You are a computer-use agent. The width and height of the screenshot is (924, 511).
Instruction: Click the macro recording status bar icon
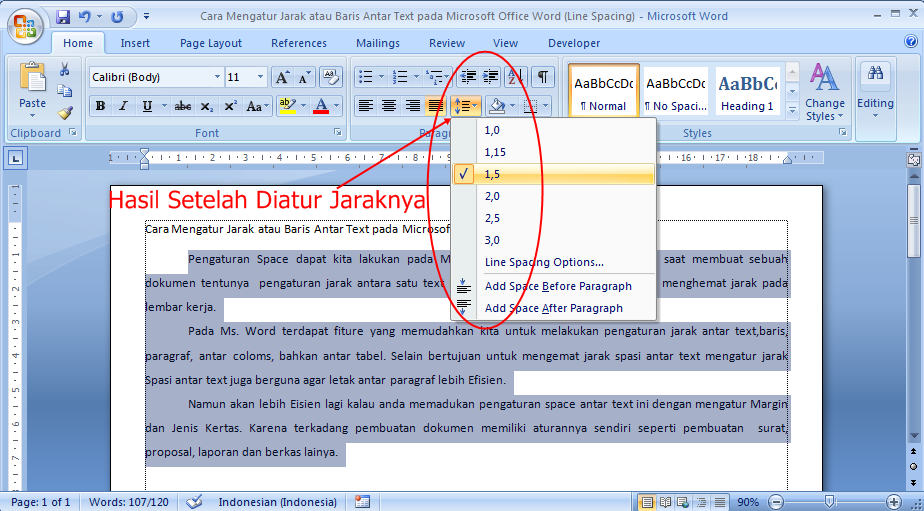(x=362, y=502)
